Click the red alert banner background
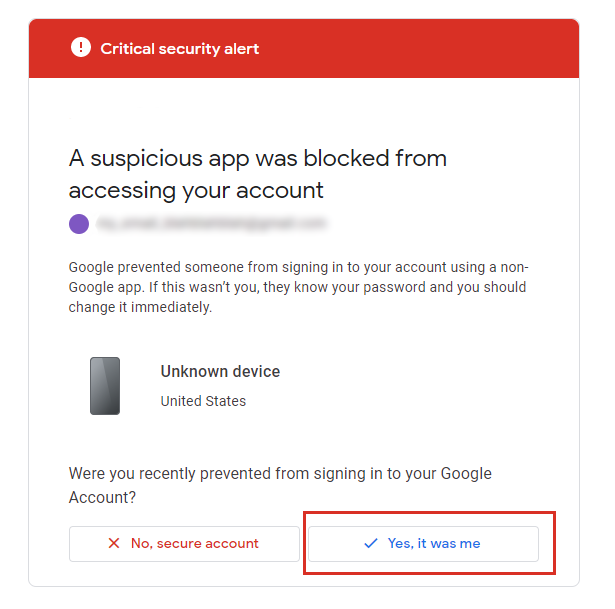This screenshot has width=615, height=609. click(x=420, y=48)
